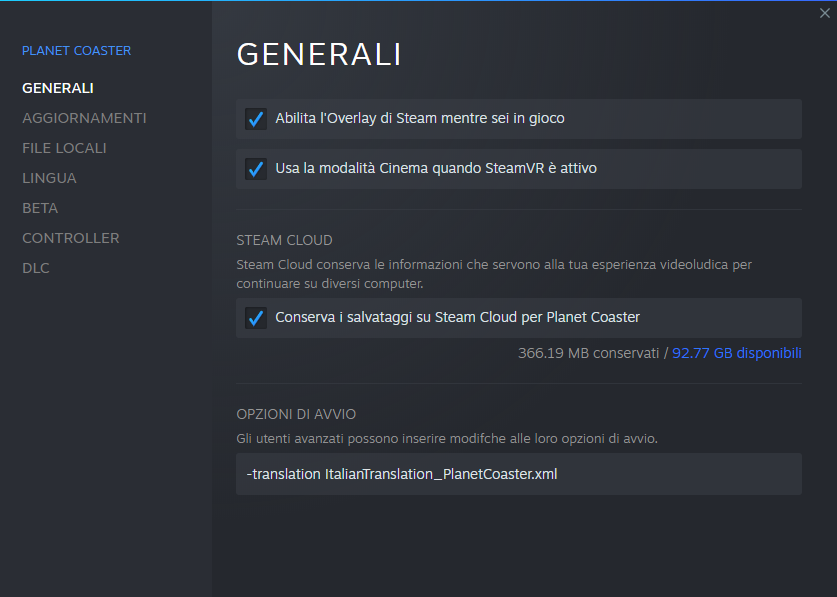Open the GENERALI section in sidebar
The height and width of the screenshot is (597, 837).
click(58, 88)
